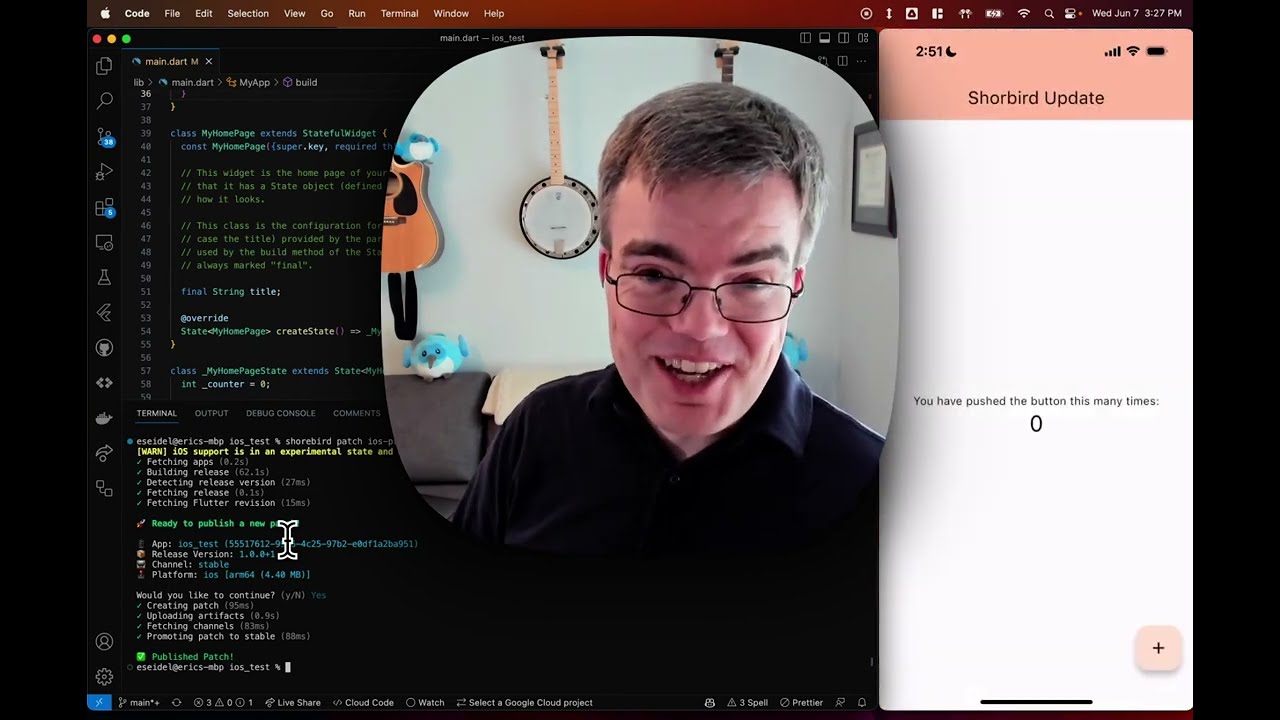
Task: Open Extensions view with 5 badge
Action: tap(104, 207)
